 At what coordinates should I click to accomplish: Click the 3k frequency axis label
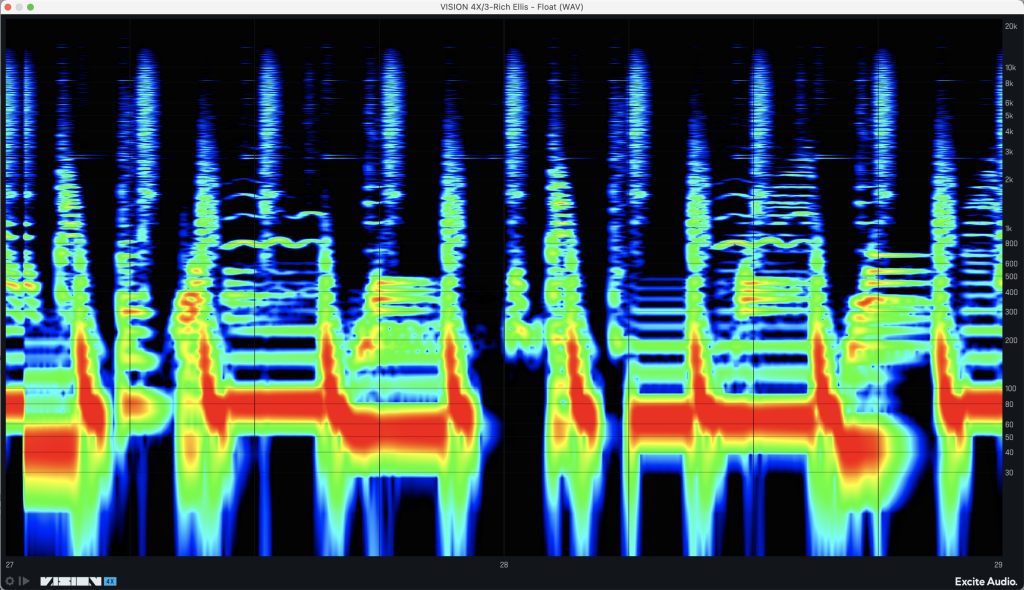click(x=1011, y=152)
